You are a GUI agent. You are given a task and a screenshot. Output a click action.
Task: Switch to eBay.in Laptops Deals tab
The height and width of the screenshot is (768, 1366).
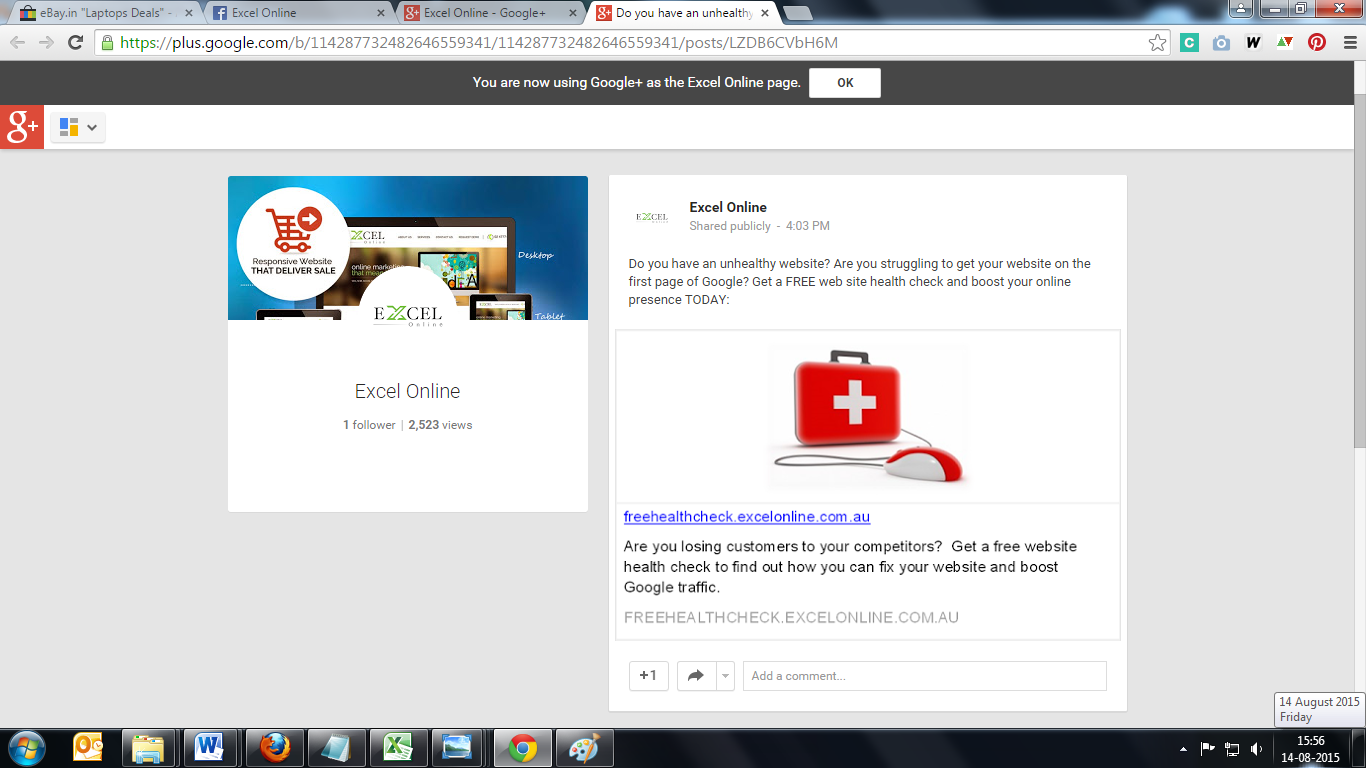[x=103, y=13]
